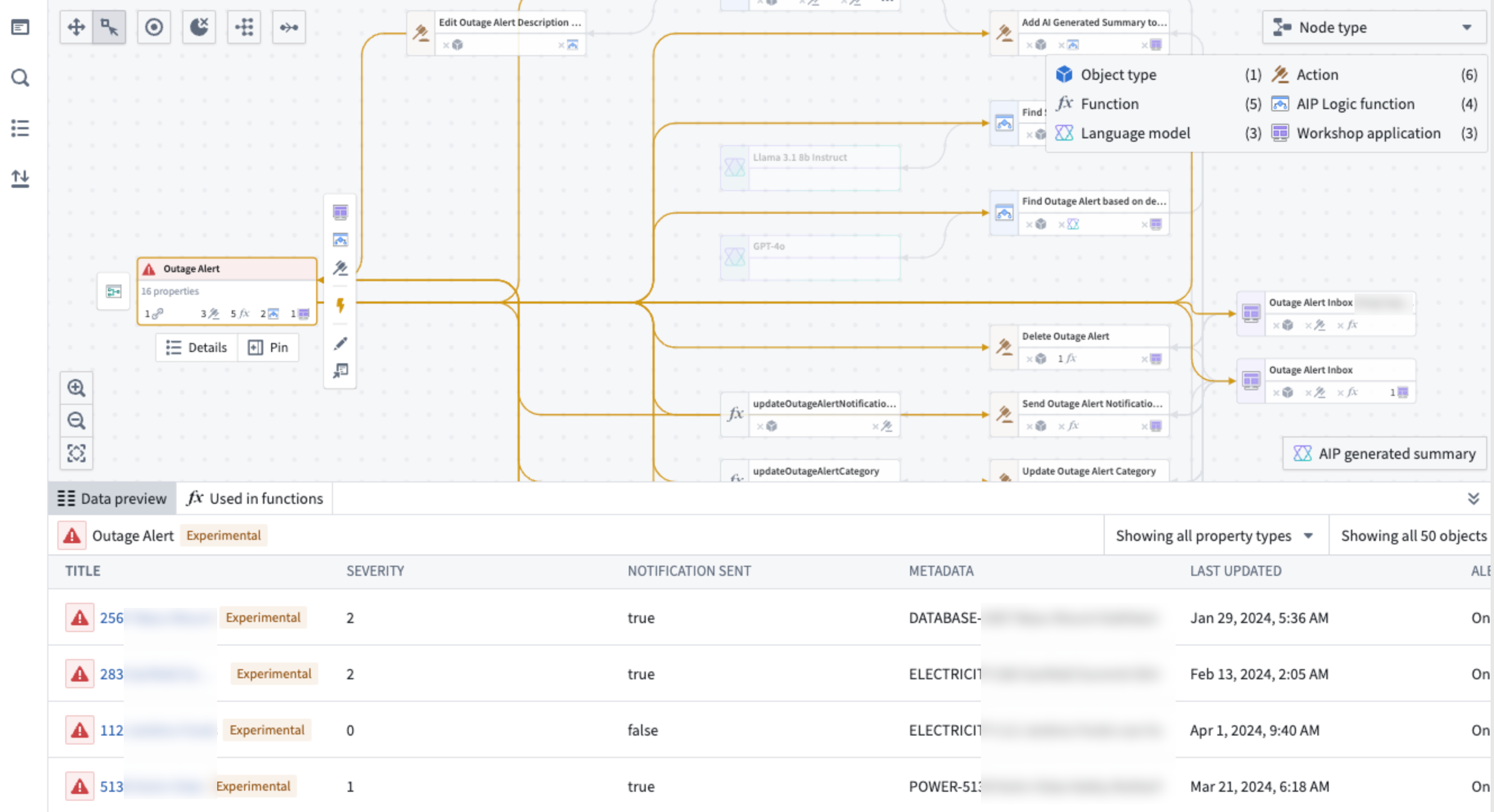Screen dimensions: 1494x812
Task: Click the pencil/edit tool in sidebar
Action: point(341,344)
